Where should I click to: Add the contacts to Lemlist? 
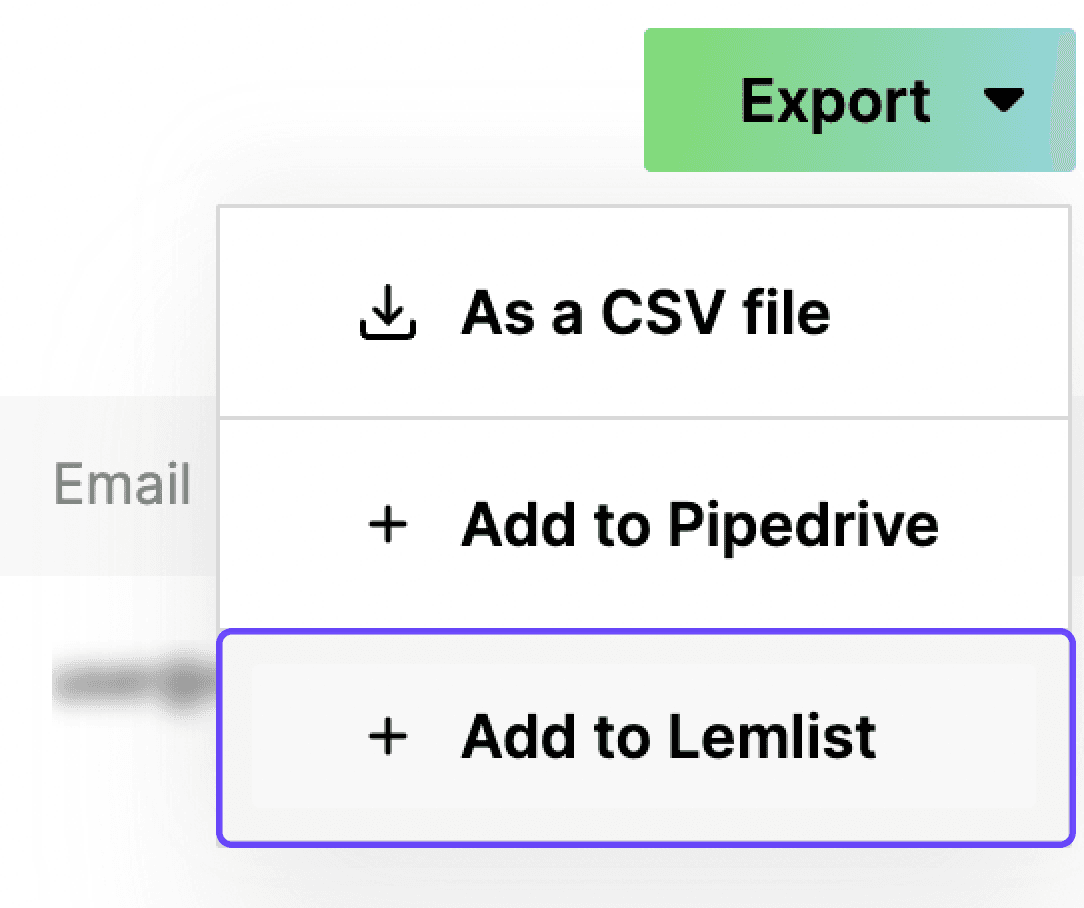pyautogui.click(x=667, y=737)
